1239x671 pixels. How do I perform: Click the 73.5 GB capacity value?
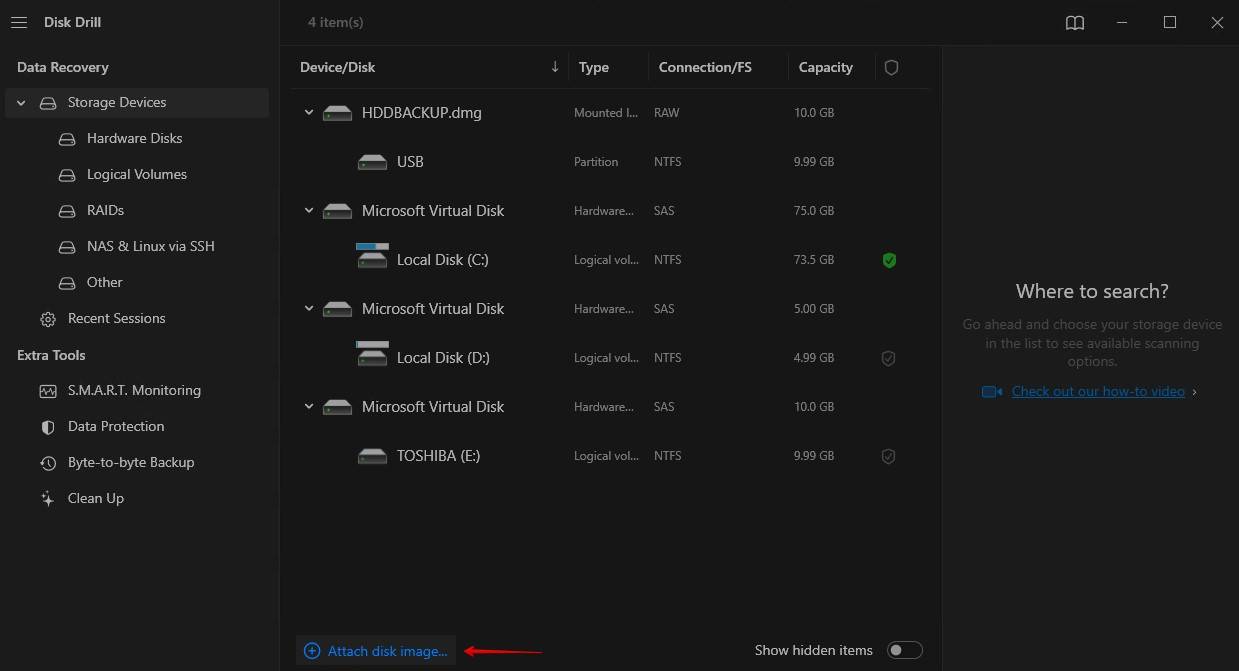pyautogui.click(x=814, y=260)
